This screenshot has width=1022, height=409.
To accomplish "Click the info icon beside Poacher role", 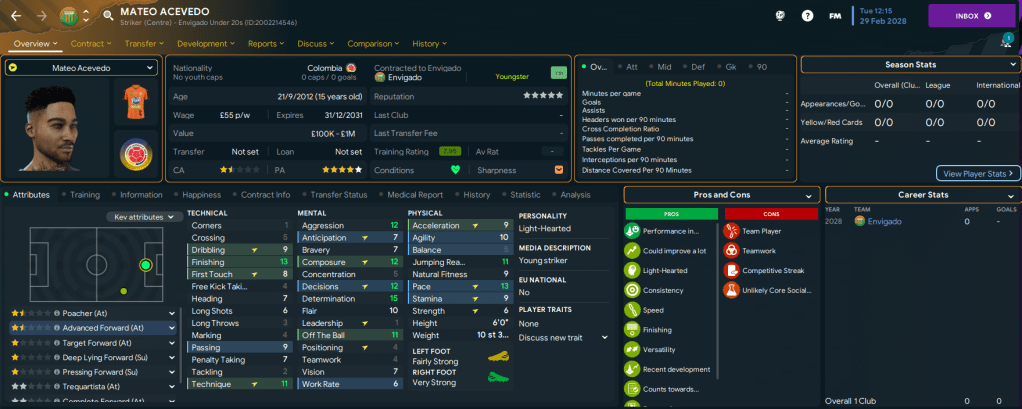I will coord(56,313).
